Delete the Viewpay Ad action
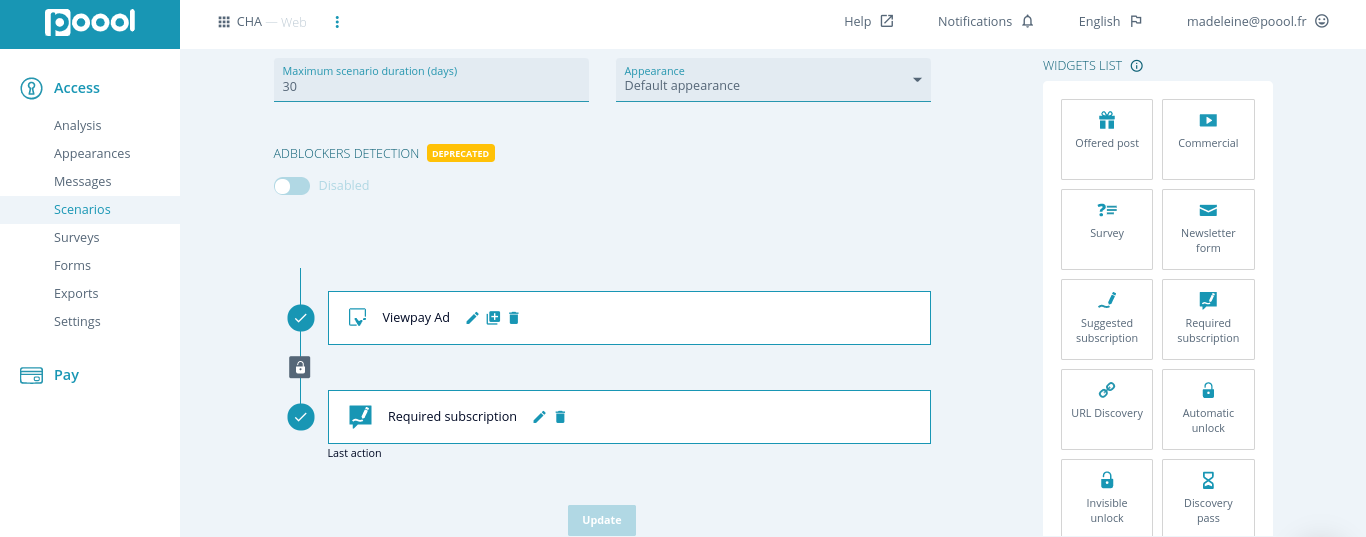This screenshot has height=537, width=1366. point(514,318)
